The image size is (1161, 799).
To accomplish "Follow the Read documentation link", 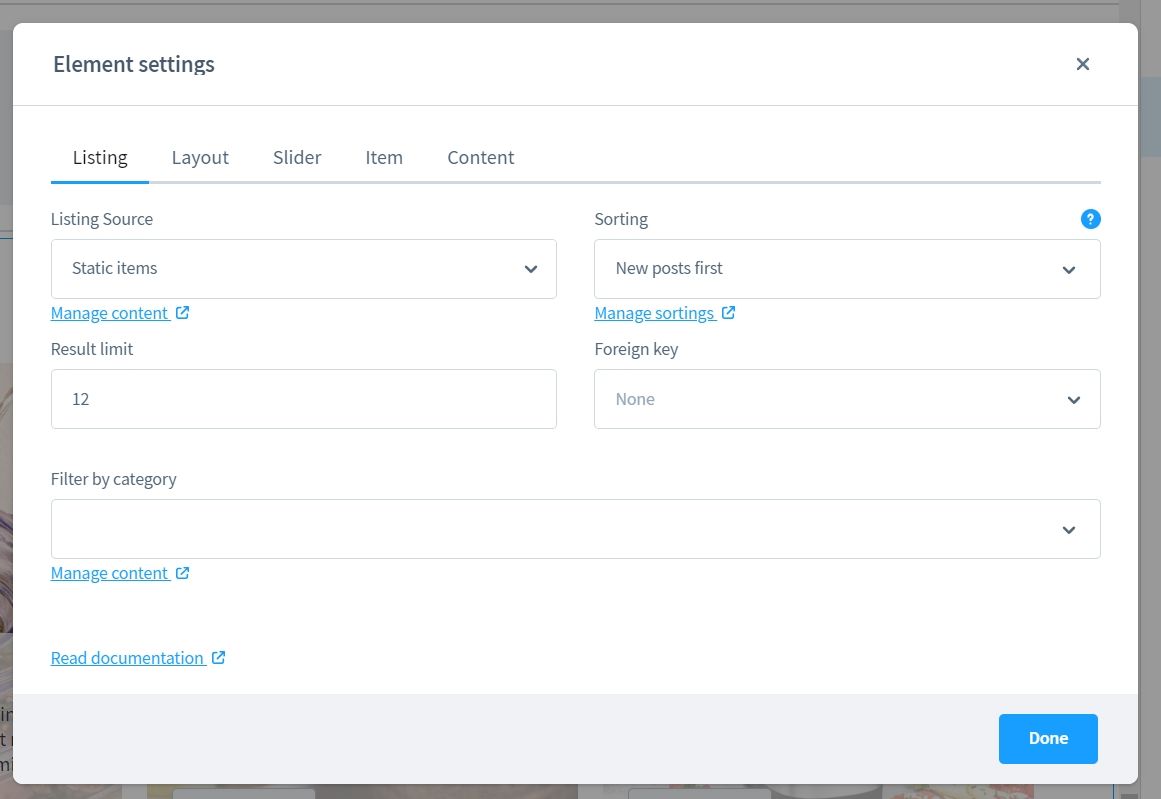I will coord(127,658).
